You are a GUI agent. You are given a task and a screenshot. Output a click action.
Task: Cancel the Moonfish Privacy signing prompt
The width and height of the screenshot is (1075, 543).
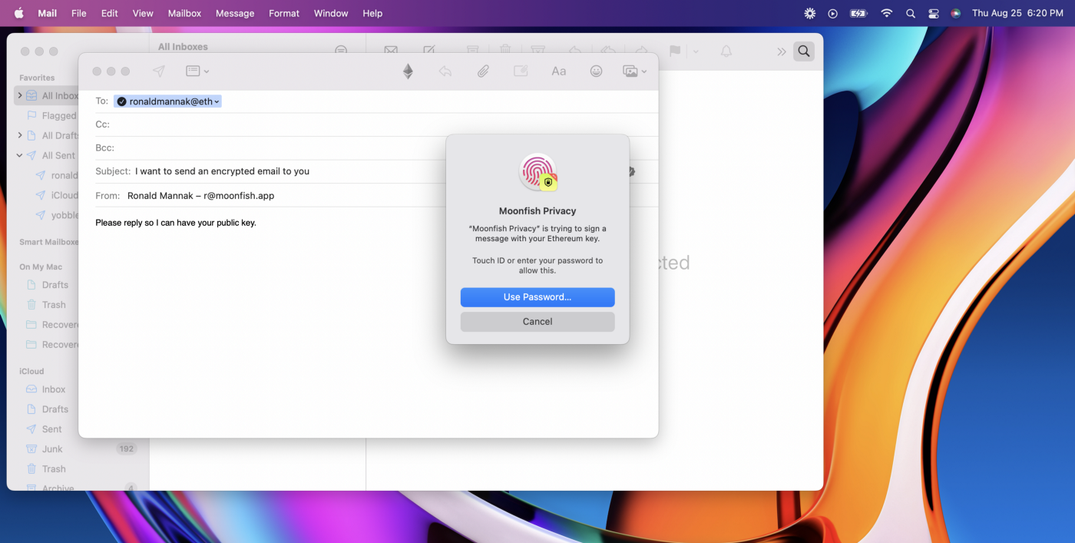click(x=538, y=322)
